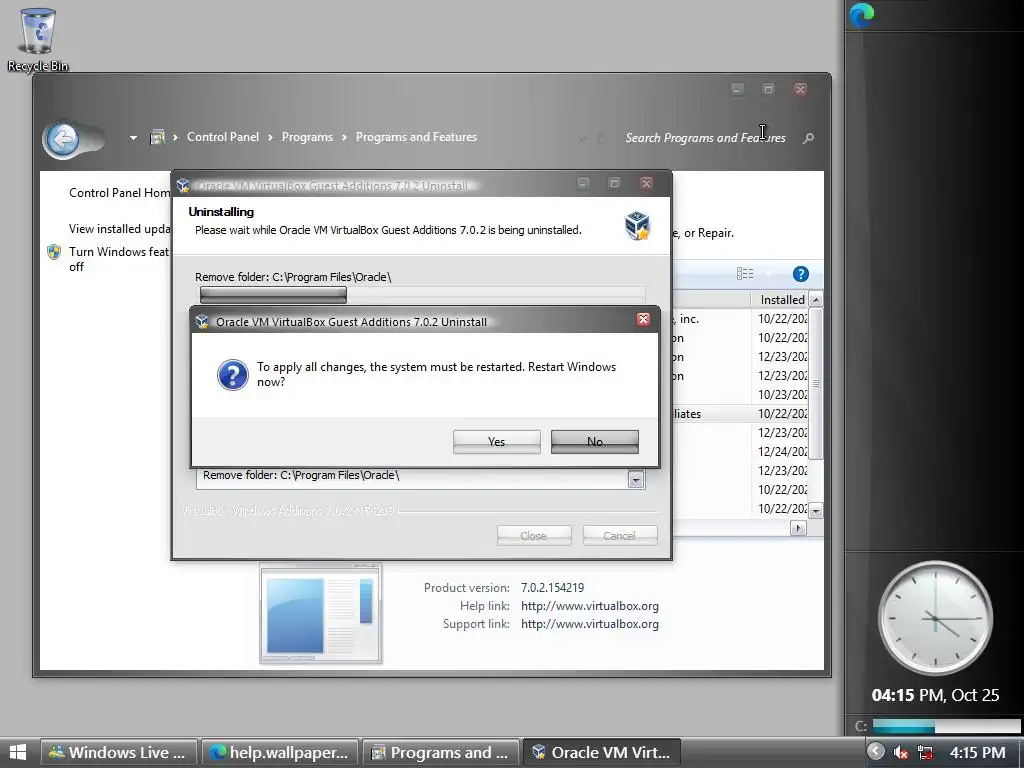
Task: Click the horizontal scroll-right arrow
Action: coord(798,527)
